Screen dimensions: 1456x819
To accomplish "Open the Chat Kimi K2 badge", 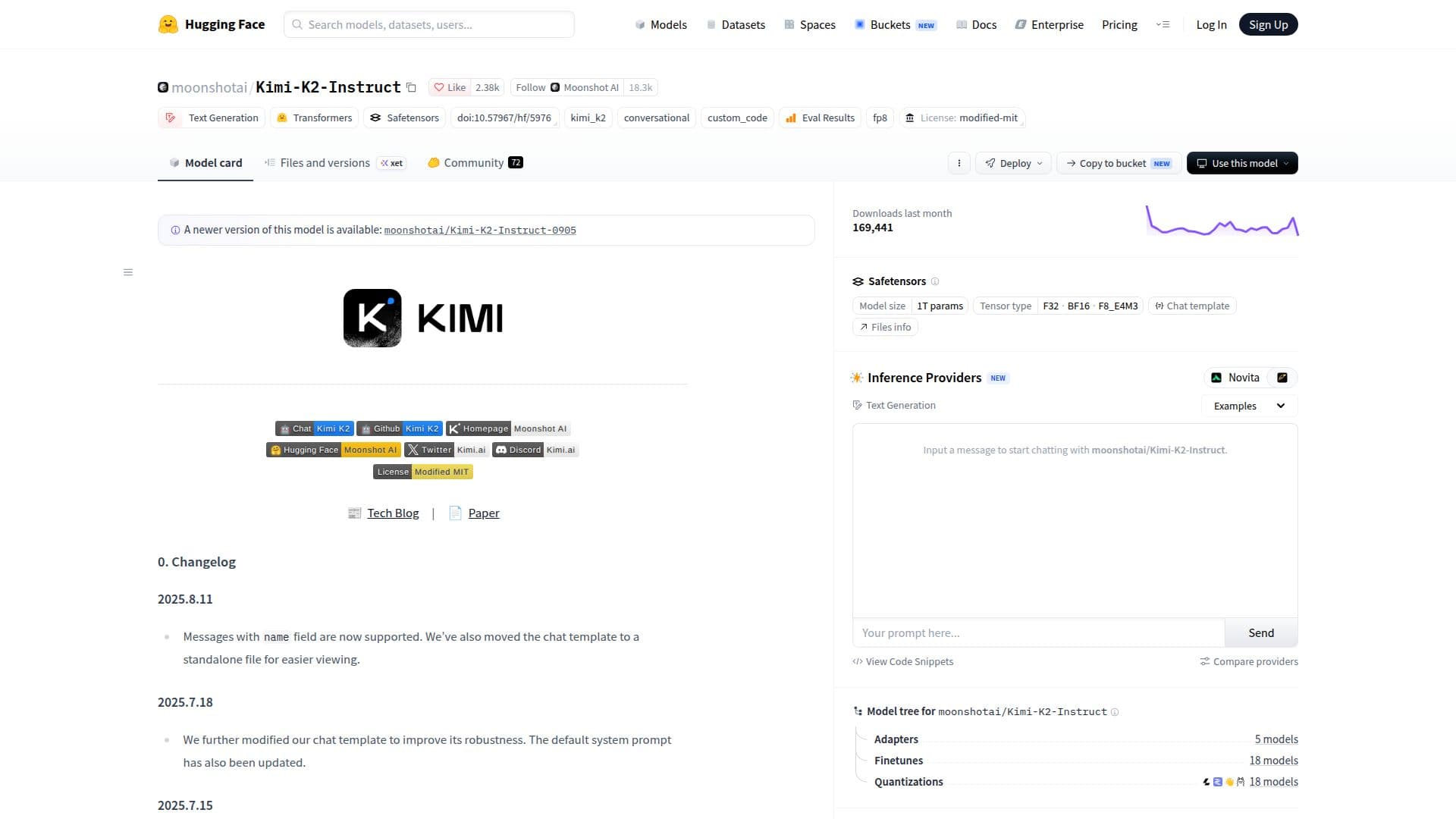I will coord(315,428).
